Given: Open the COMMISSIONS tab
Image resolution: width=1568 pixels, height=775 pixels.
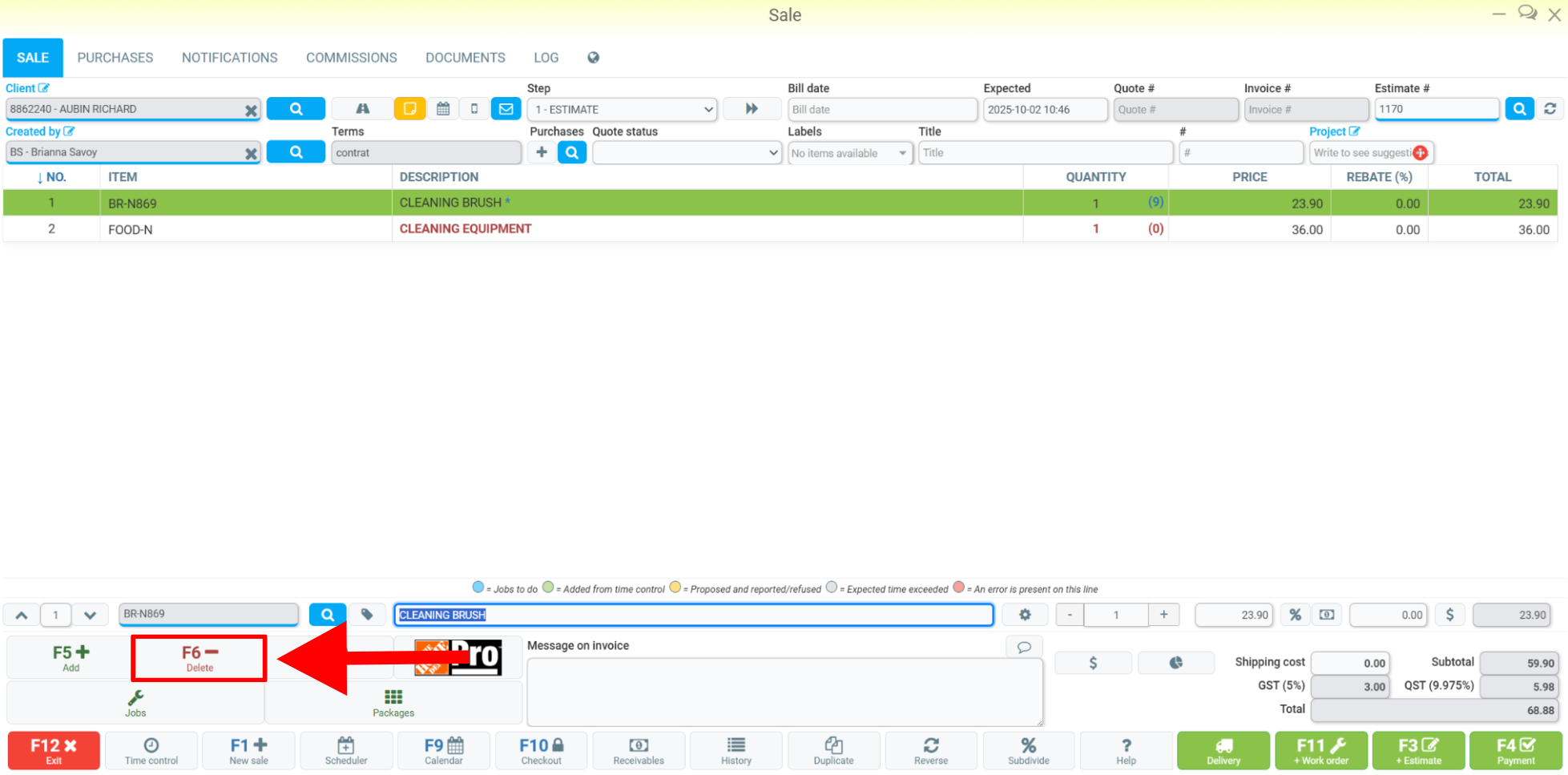Looking at the screenshot, I should (352, 58).
